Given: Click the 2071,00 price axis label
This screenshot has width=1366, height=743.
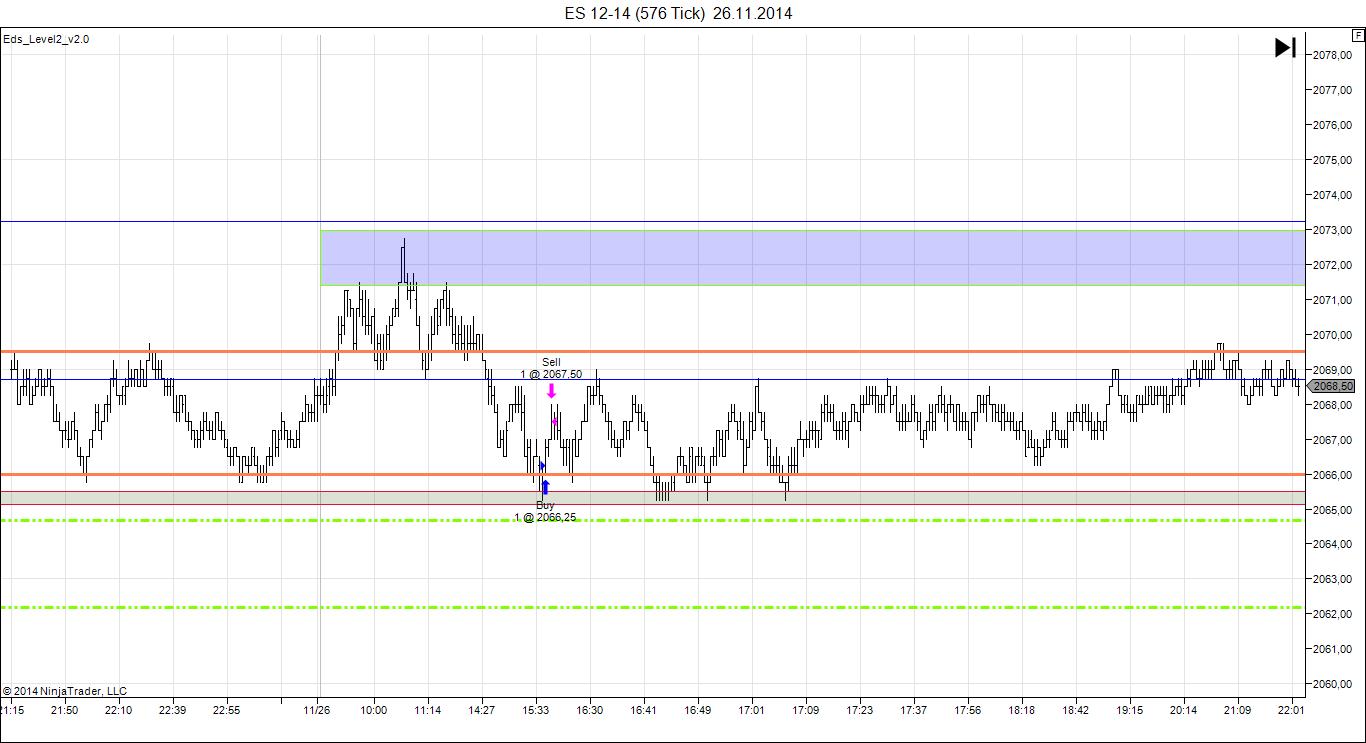Looking at the screenshot, I should [1331, 300].
